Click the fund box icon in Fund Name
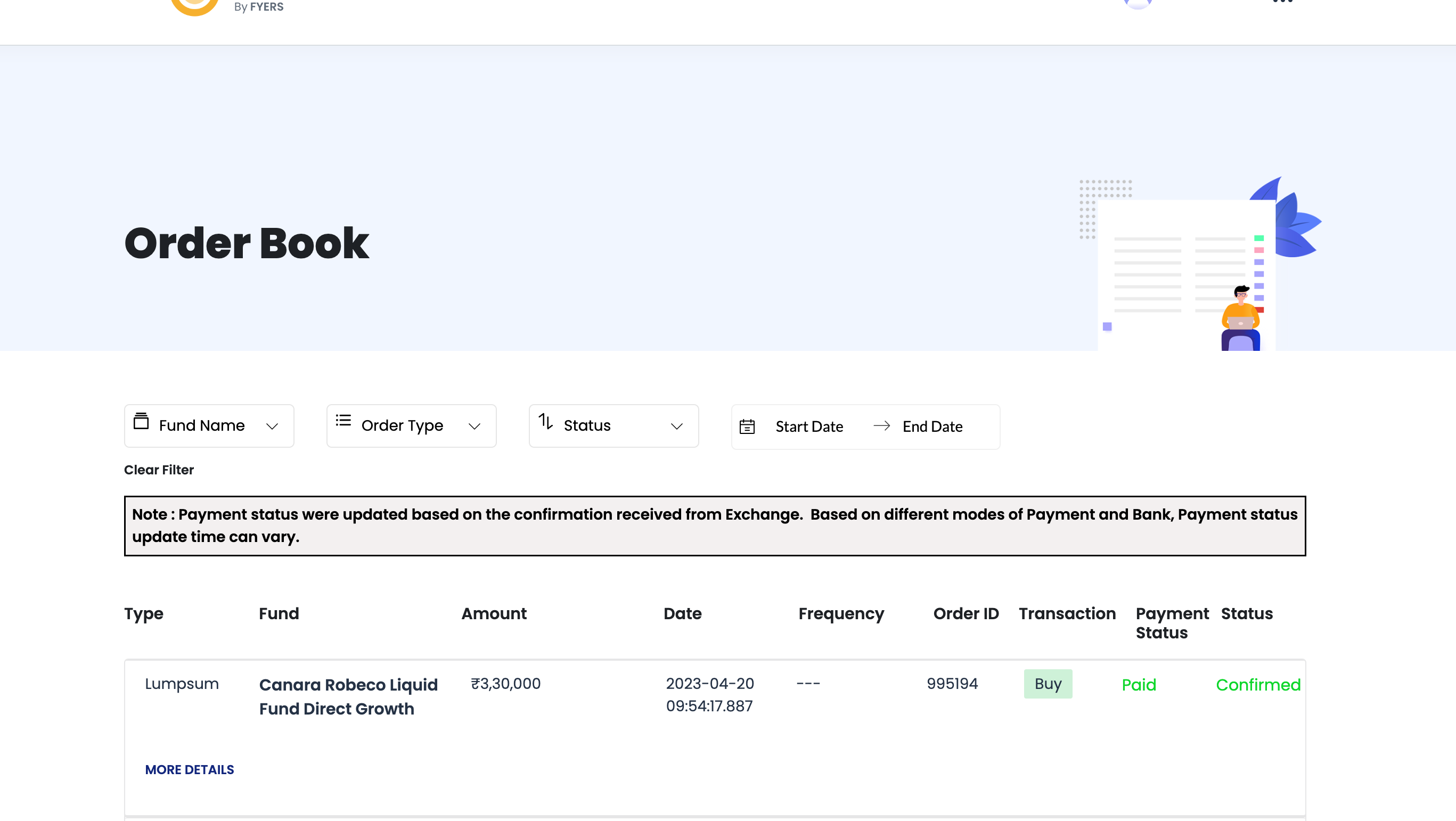Viewport: 1456px width, 821px height. tap(141, 421)
